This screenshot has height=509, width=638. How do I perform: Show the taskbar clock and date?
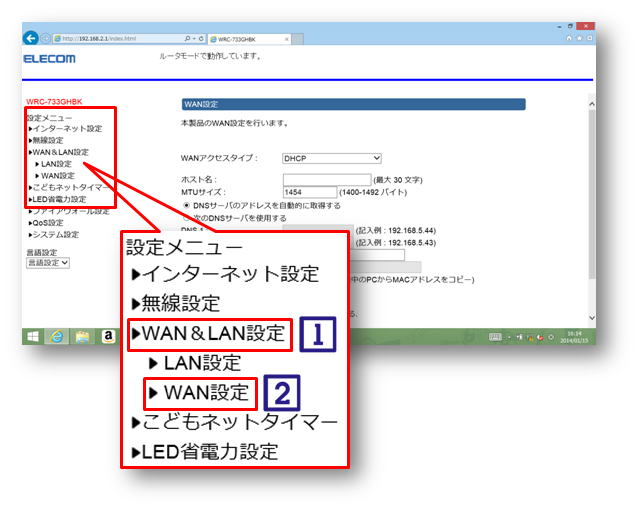(x=574, y=337)
